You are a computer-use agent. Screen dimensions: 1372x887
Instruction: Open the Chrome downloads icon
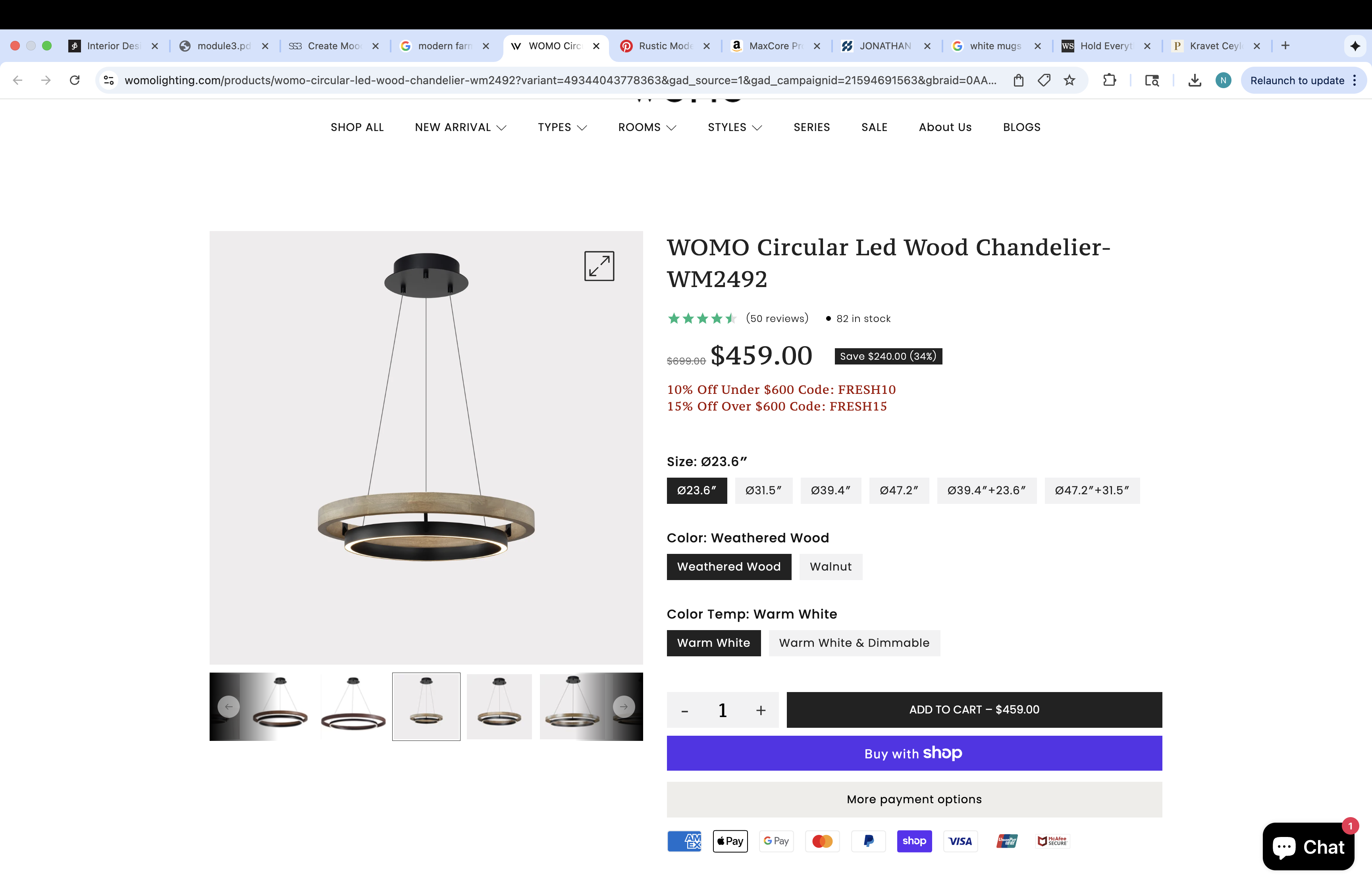1195,80
